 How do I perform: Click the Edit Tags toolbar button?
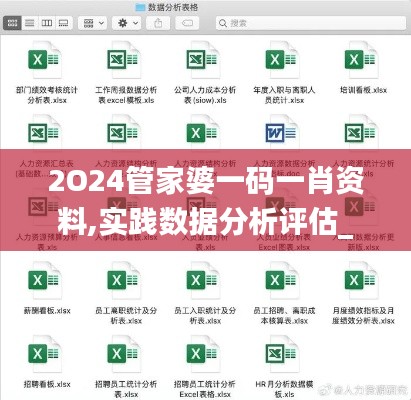pyautogui.click(x=188, y=23)
